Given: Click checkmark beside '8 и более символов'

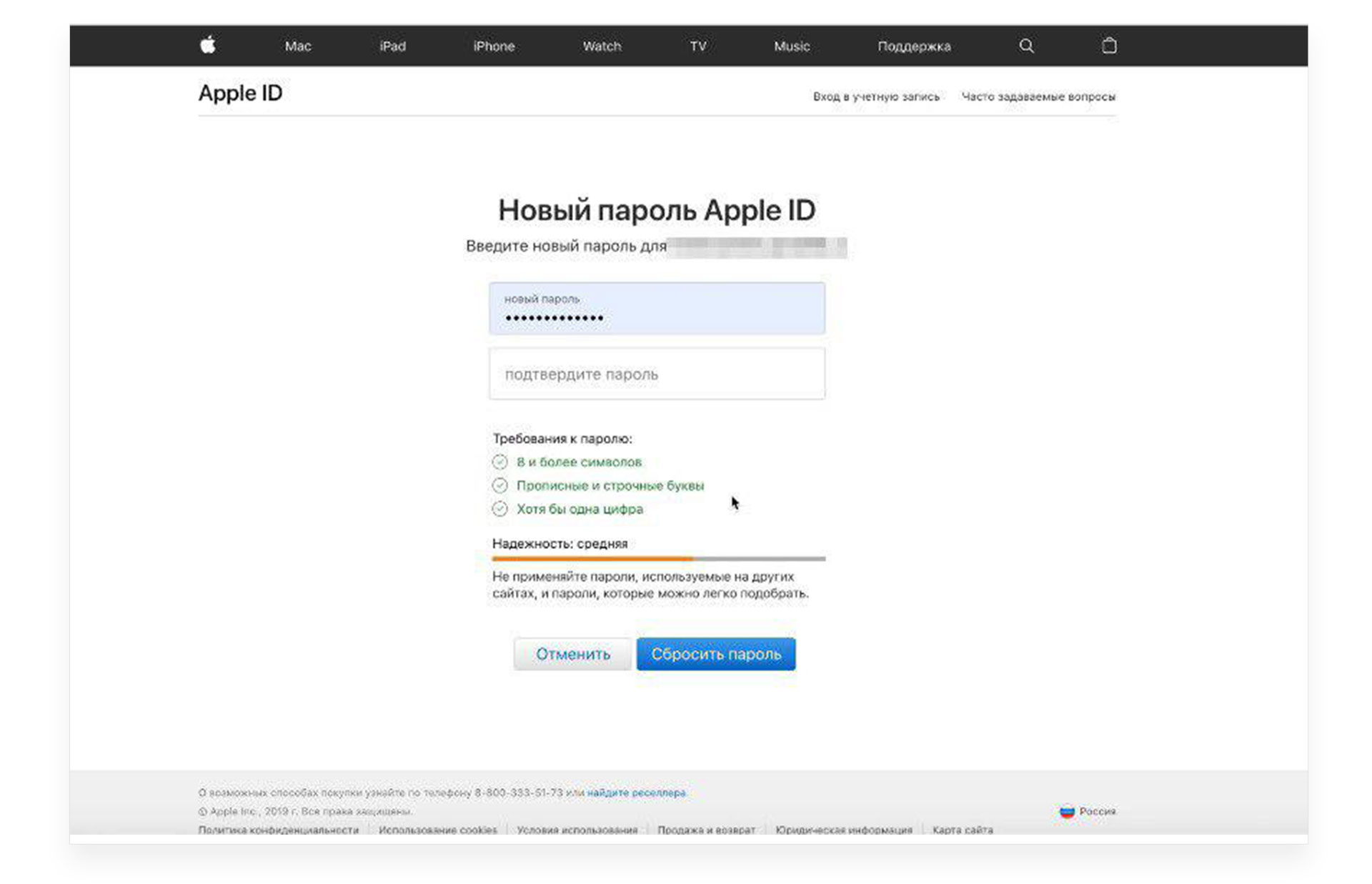Looking at the screenshot, I should (x=499, y=462).
